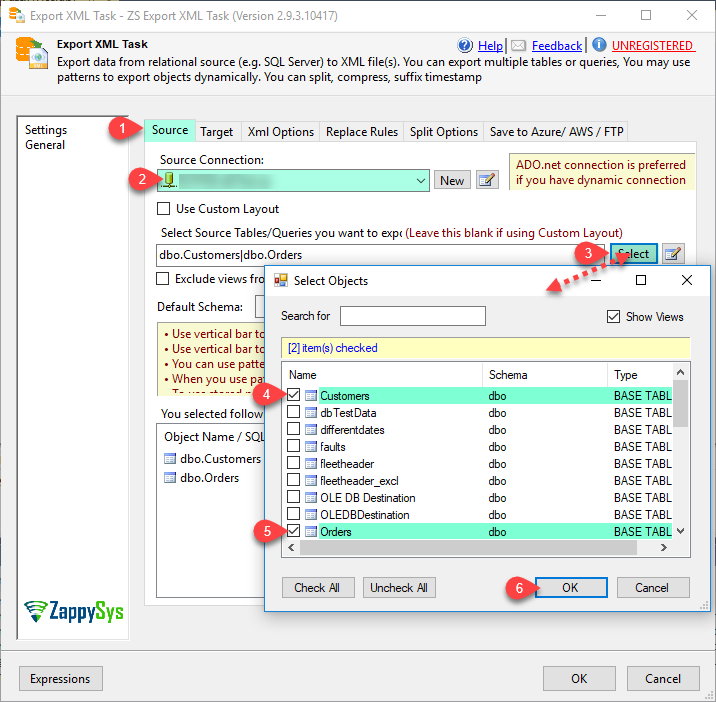Toggle the Exclude views checkbox
This screenshot has width=716, height=702.
(x=163, y=279)
